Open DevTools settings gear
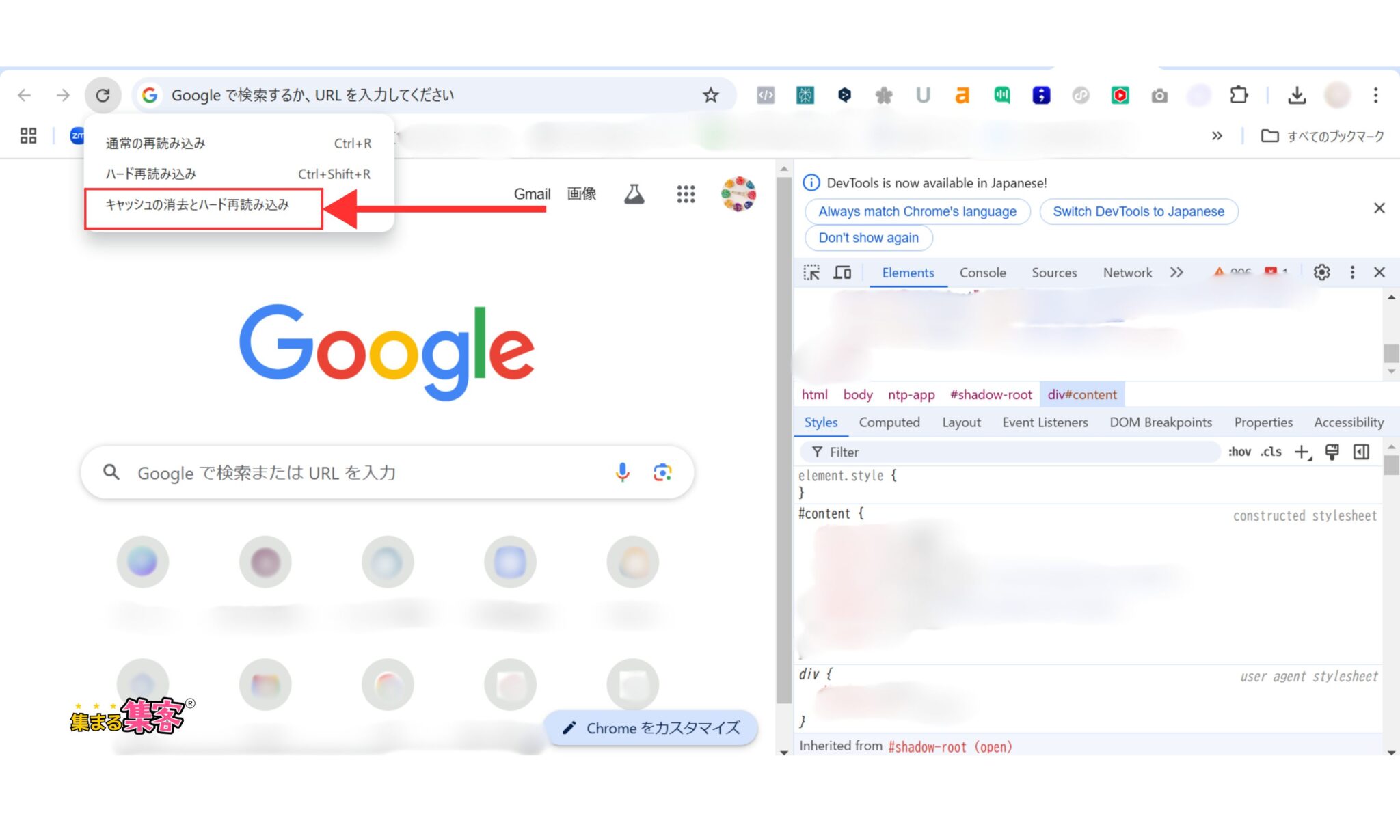The width and height of the screenshot is (1400, 840). coord(1321,273)
